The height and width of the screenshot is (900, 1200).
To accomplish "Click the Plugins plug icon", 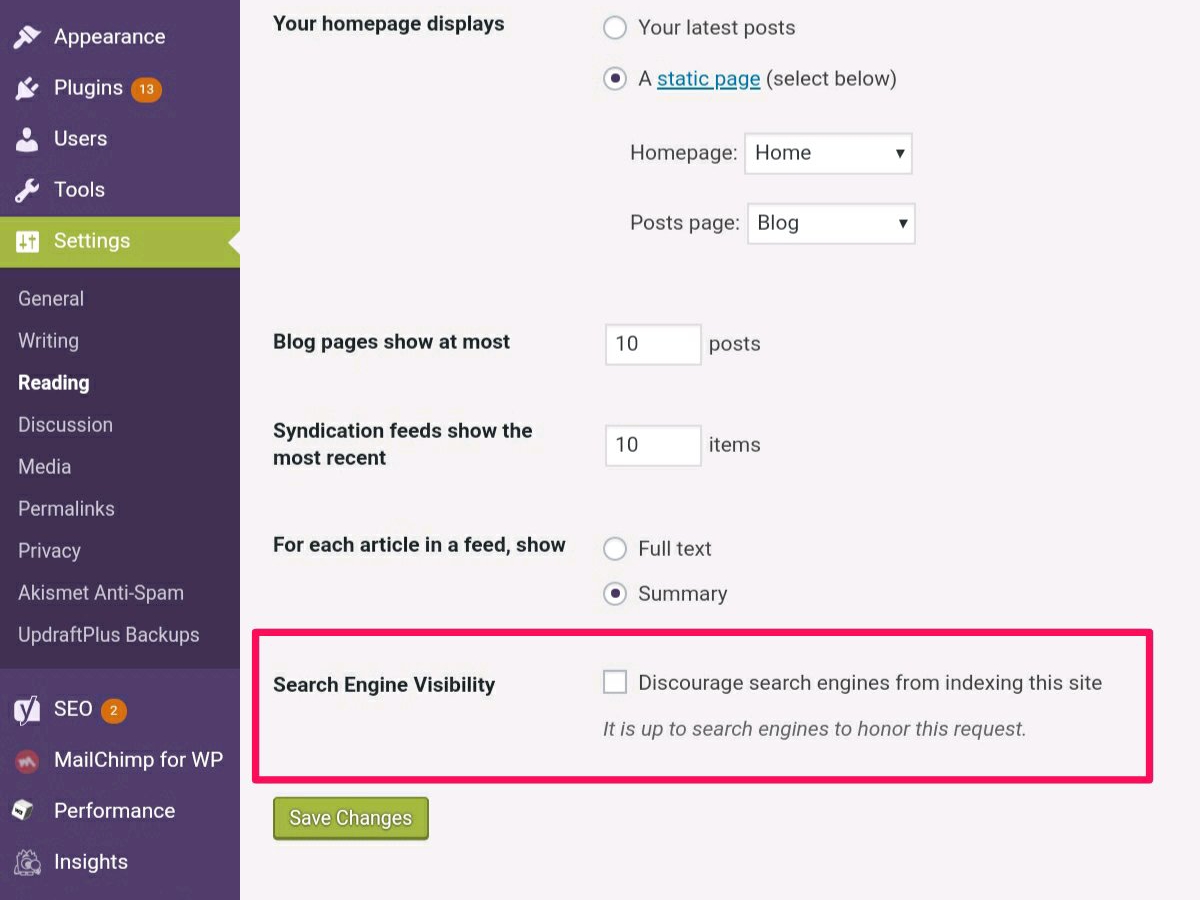I will [27, 88].
